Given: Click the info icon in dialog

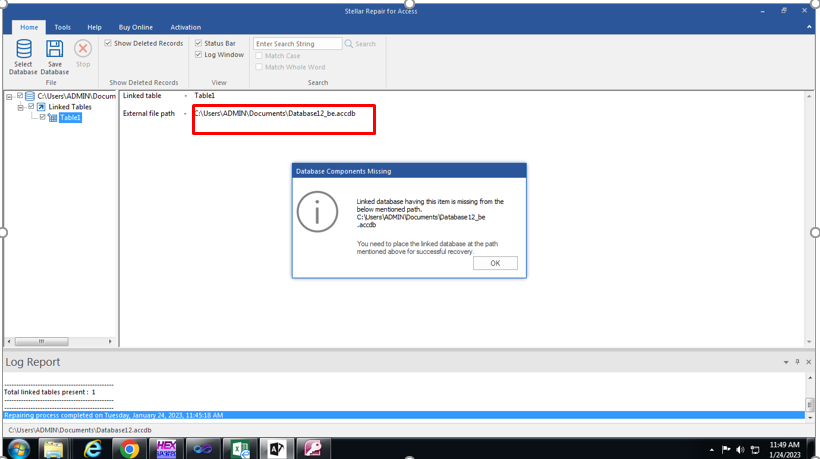Looking at the screenshot, I should [x=317, y=212].
